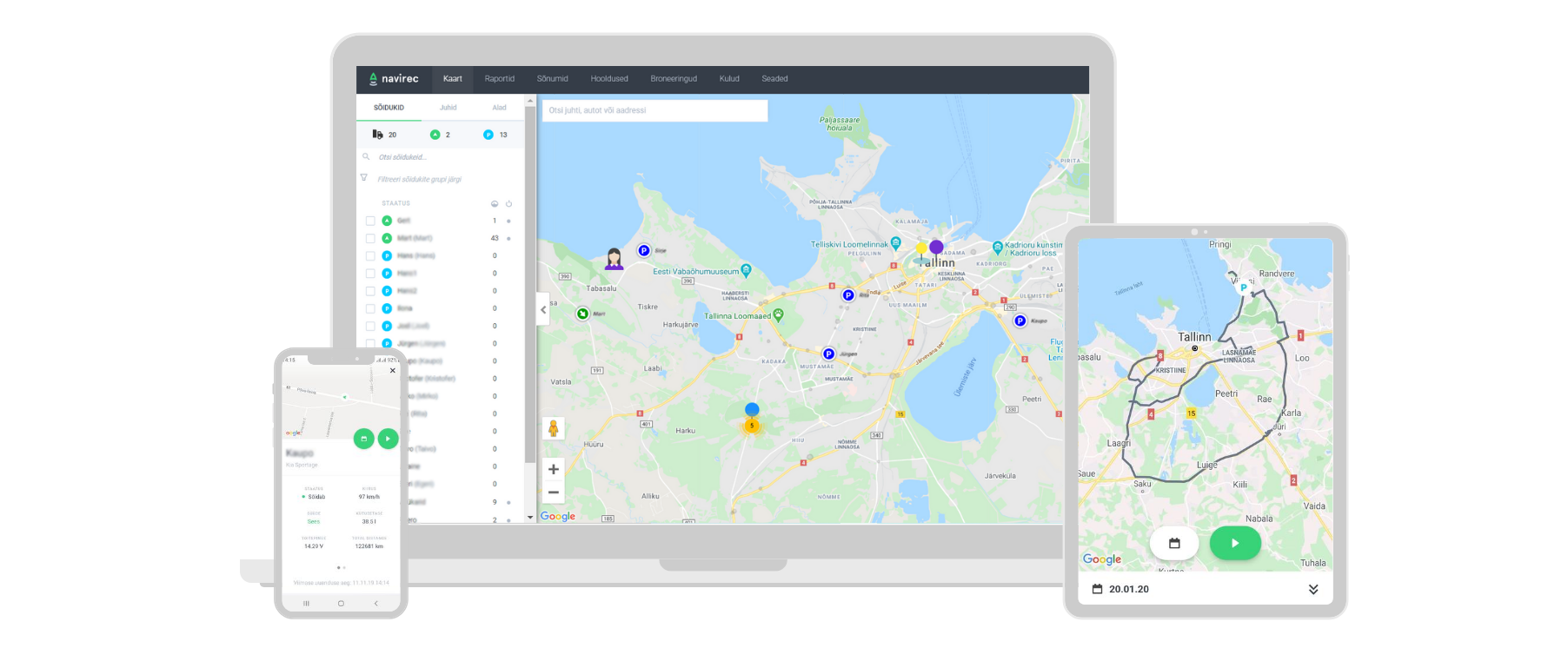
Task: Zoom out the laptop map
Action: coord(553,493)
